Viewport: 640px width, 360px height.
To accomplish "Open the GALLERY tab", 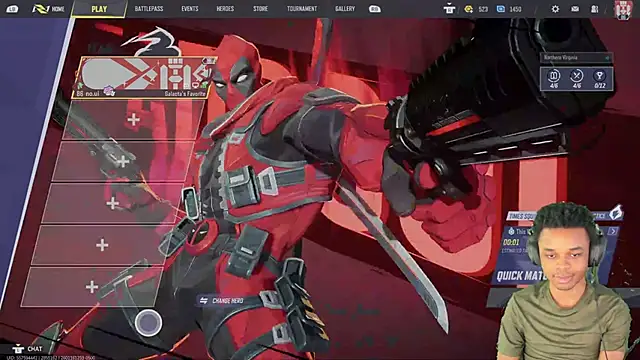I will [345, 9].
